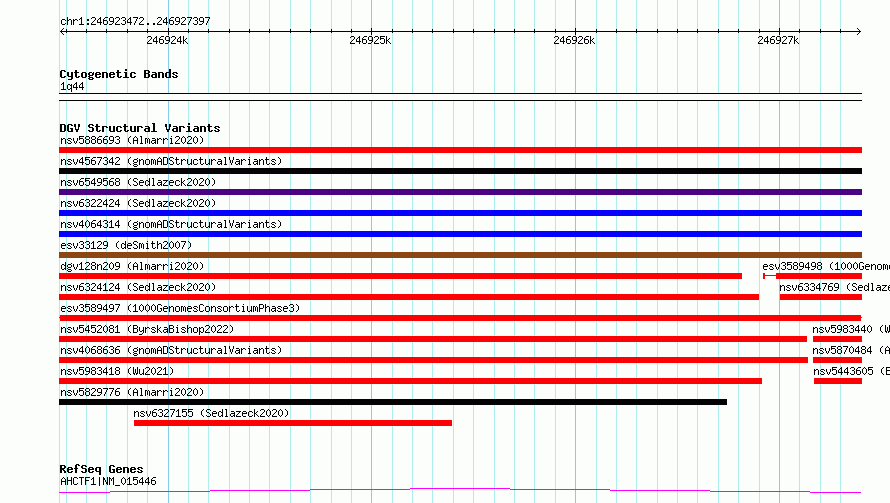Image resolution: width=890 pixels, height=503 pixels.
Task: Select the red nsv5983440 variant bar
Action: click(x=837, y=339)
